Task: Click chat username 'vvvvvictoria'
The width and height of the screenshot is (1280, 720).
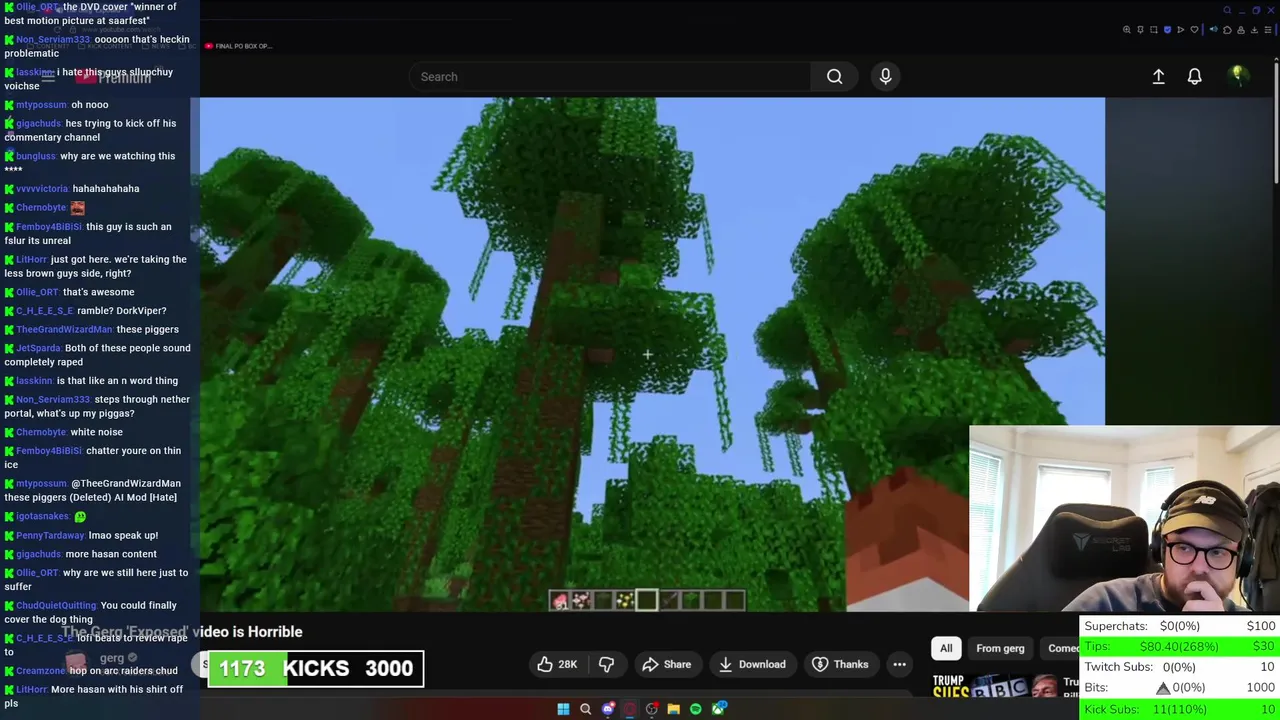Action: click(x=42, y=189)
